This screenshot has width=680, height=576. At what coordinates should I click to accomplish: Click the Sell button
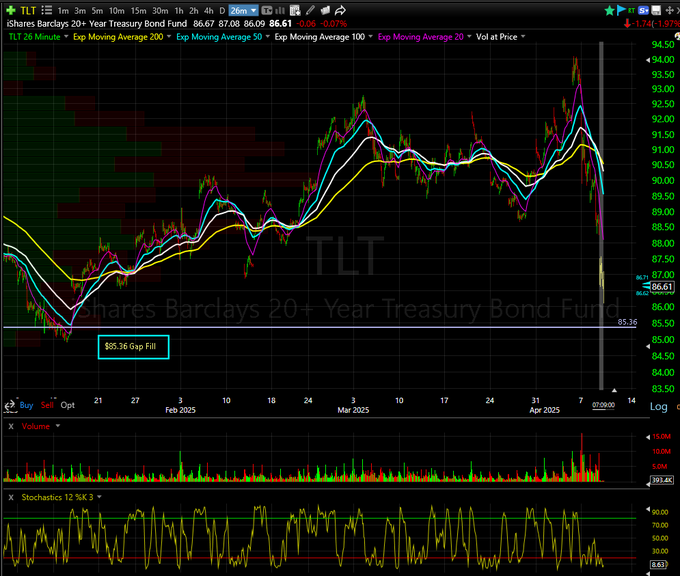click(47, 405)
